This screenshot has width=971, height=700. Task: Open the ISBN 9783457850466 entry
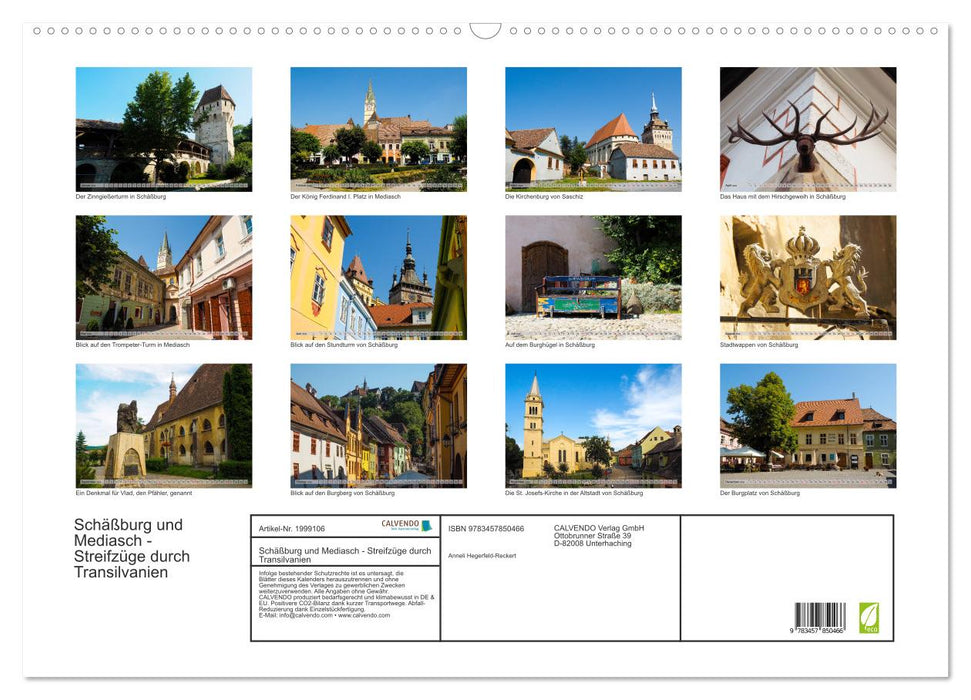[x=485, y=528]
